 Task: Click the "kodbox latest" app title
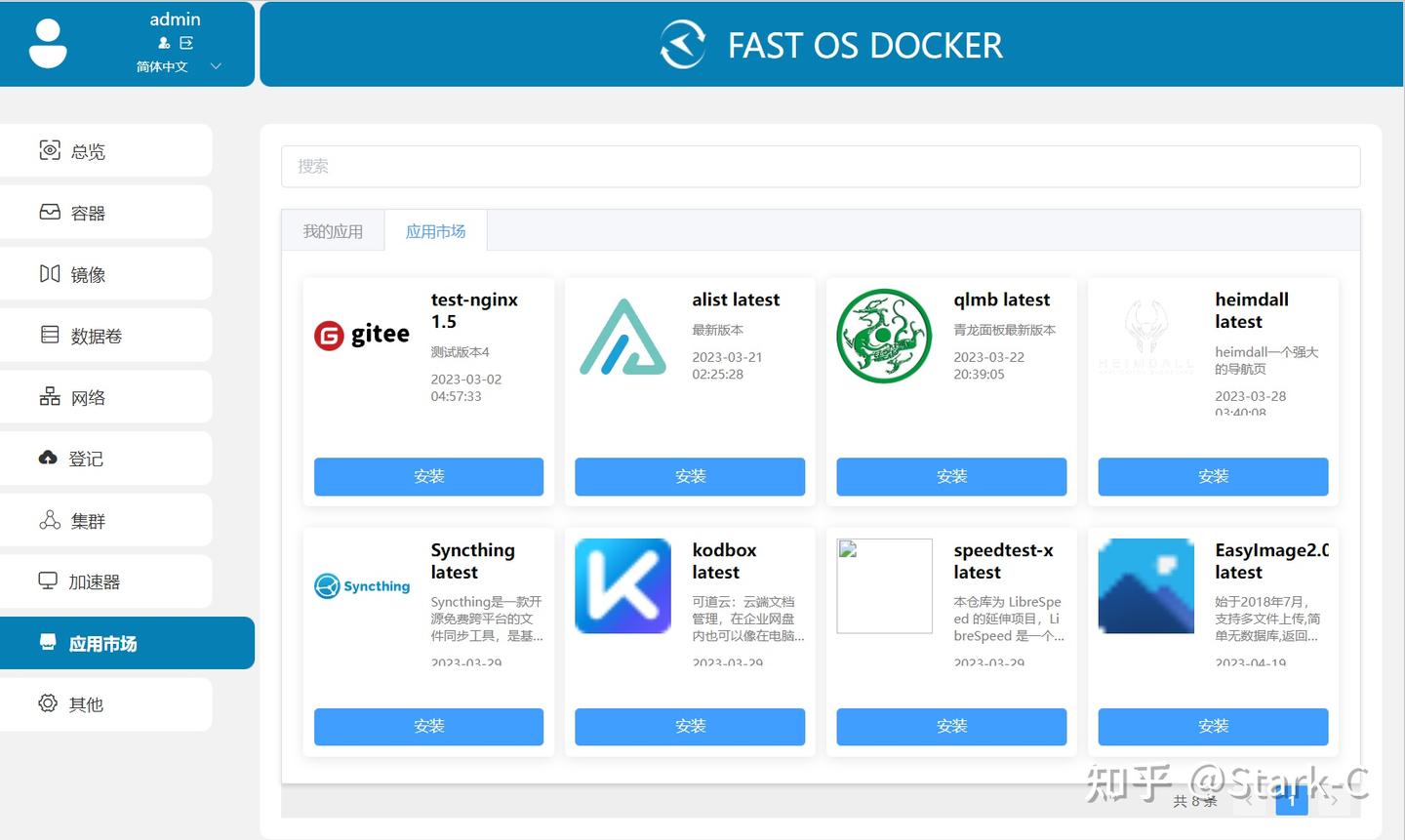point(725,561)
